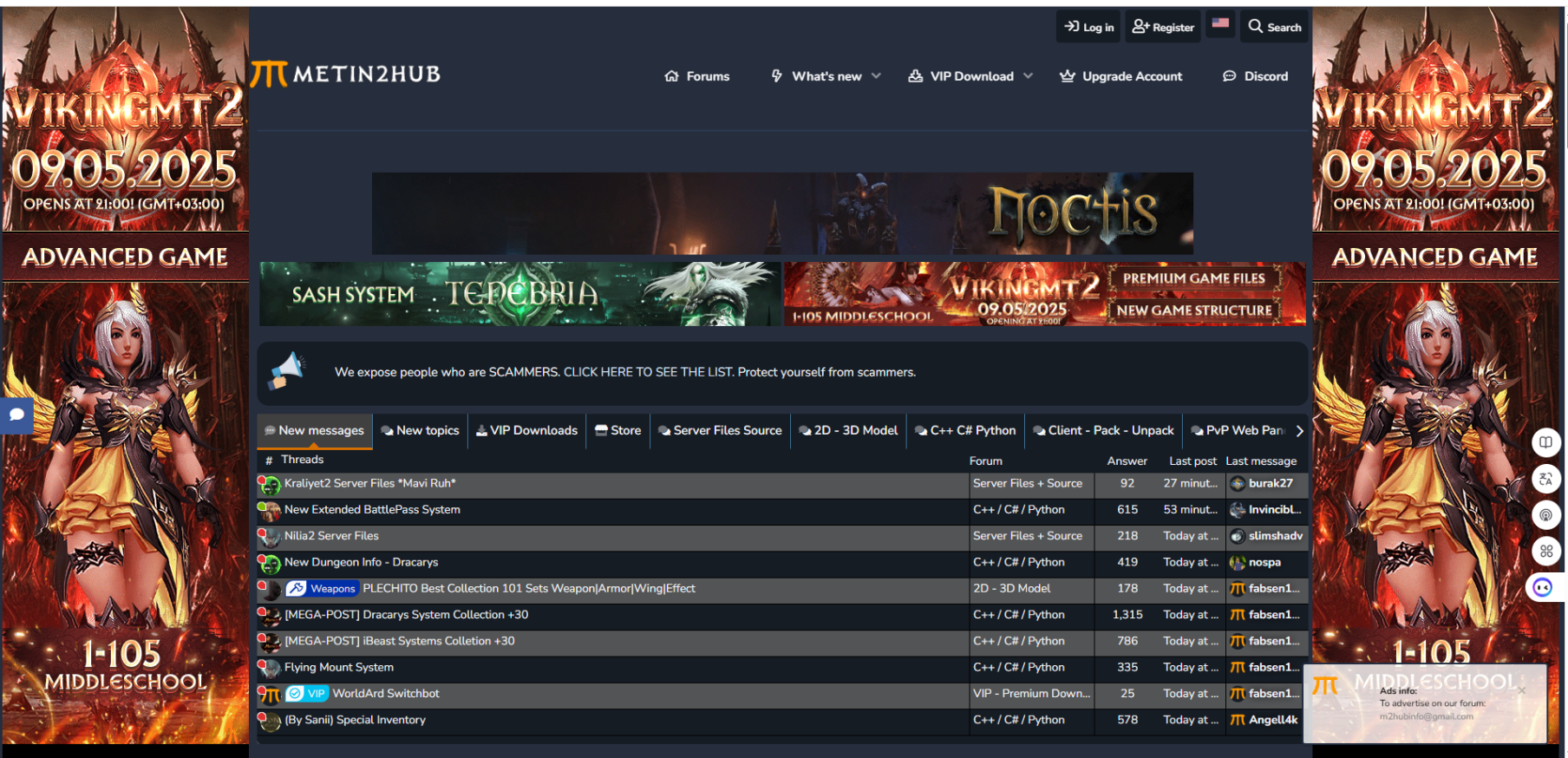Click Server Files + Source in Nilia2 row
The height and width of the screenshot is (758, 1568).
tap(1028, 535)
